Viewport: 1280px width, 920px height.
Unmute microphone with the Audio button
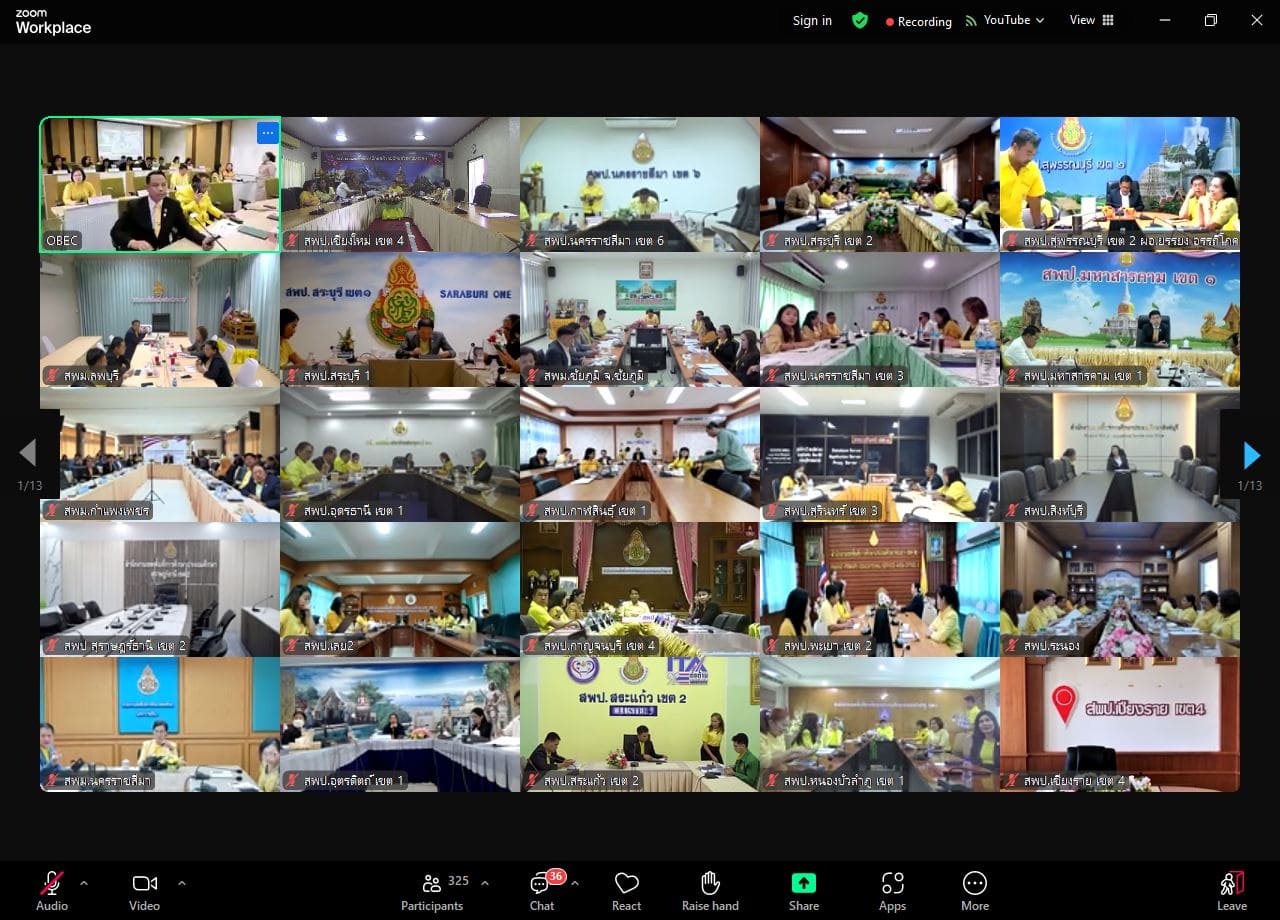pos(52,890)
